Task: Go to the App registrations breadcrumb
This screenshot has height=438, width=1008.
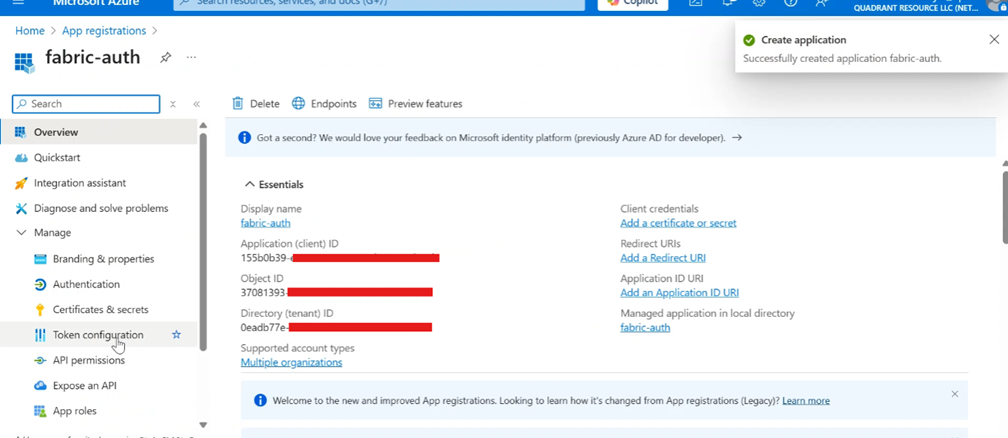Action: 104,31
